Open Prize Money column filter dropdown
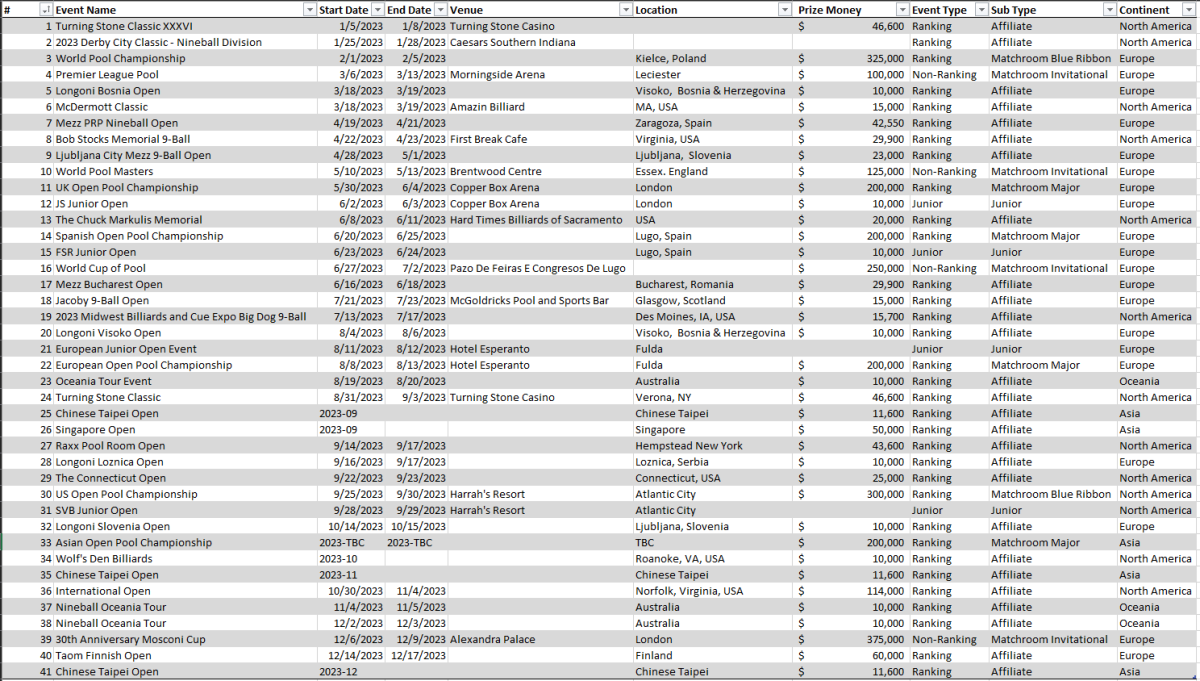Image resolution: width=1200 pixels, height=681 pixels. (901, 10)
